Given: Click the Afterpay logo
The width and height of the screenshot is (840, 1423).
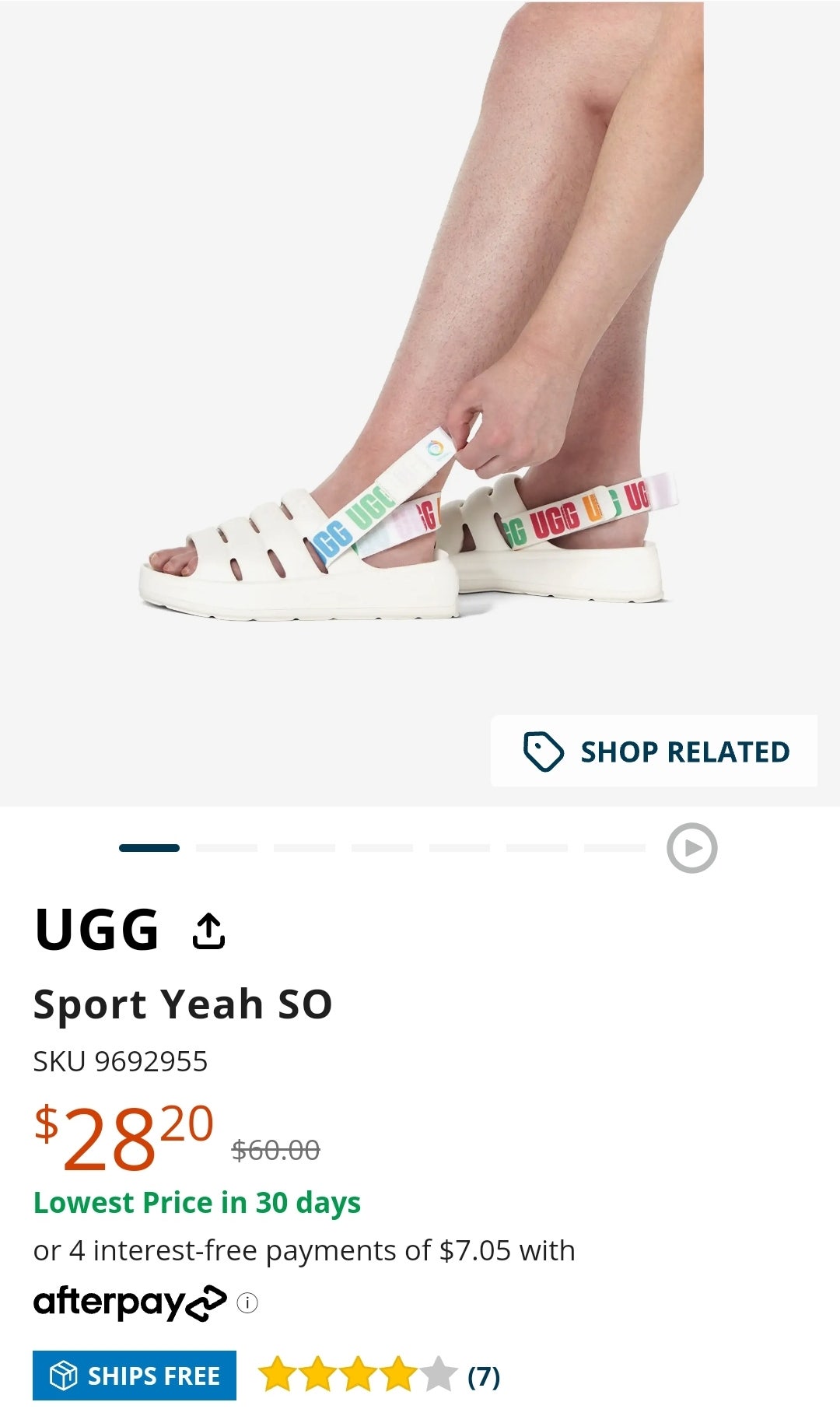Looking at the screenshot, I should point(130,1302).
